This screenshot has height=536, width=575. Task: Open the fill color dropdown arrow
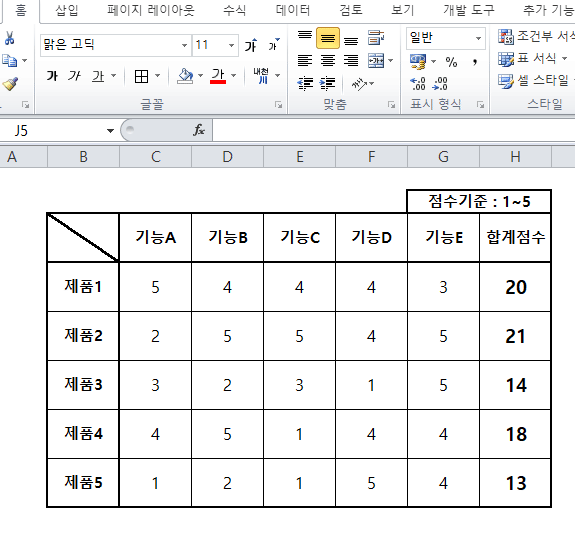201,76
